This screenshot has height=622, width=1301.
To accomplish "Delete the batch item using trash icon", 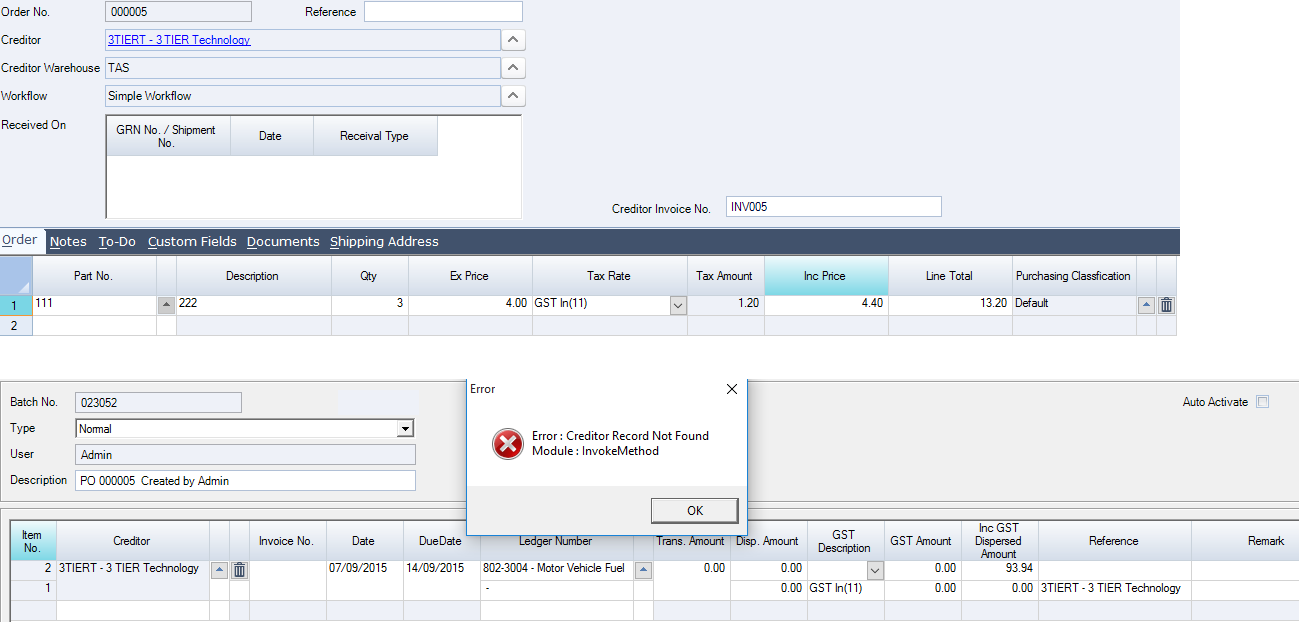I will coord(239,570).
